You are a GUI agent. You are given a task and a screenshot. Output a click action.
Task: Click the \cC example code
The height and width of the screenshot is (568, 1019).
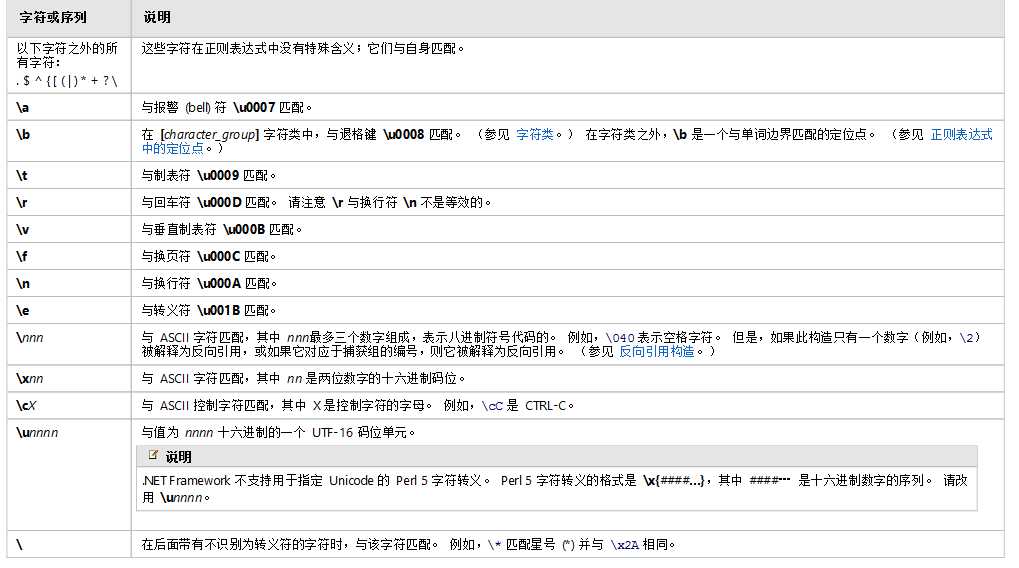pos(492,406)
